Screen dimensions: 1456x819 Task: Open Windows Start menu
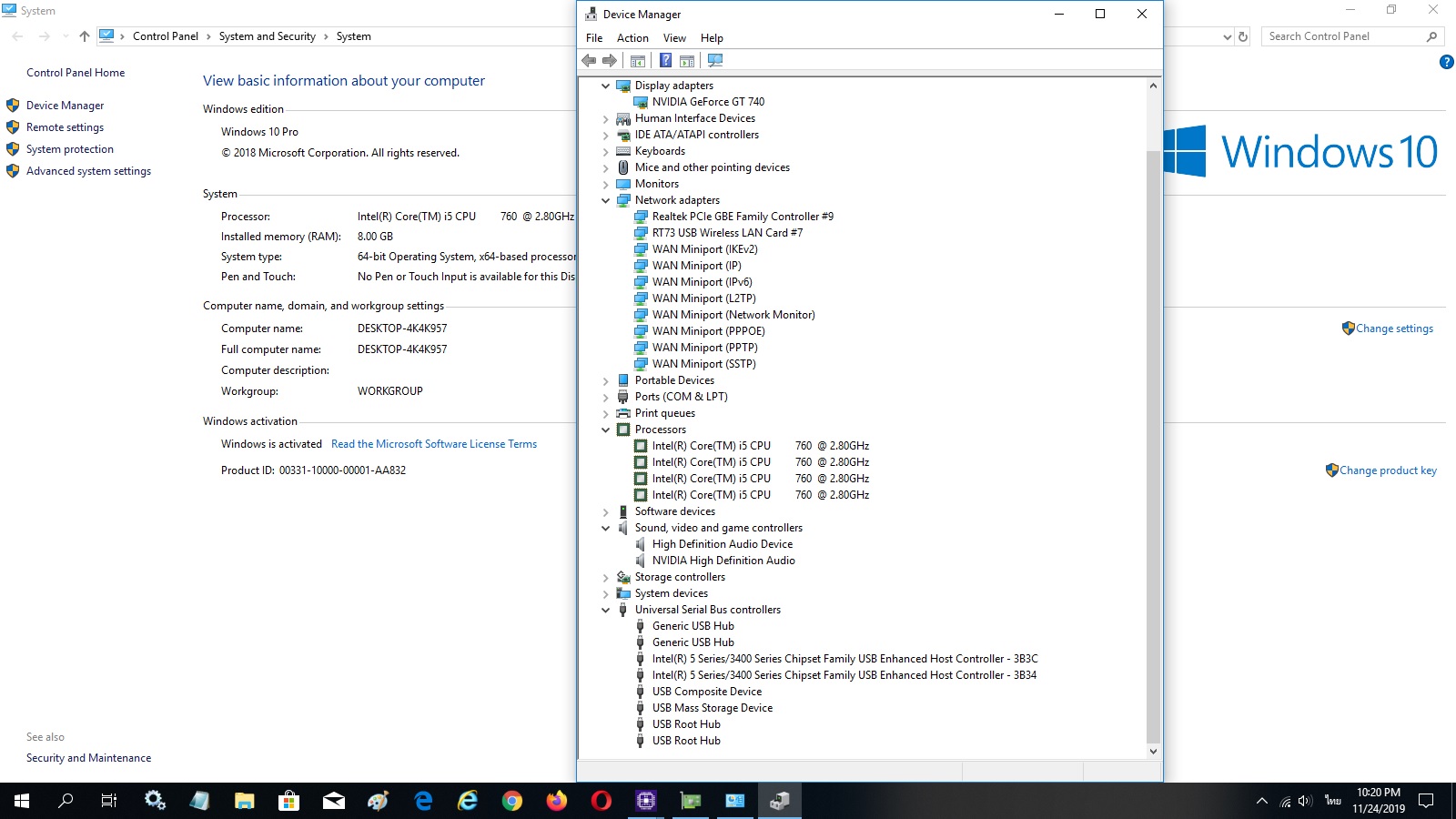(x=22, y=801)
